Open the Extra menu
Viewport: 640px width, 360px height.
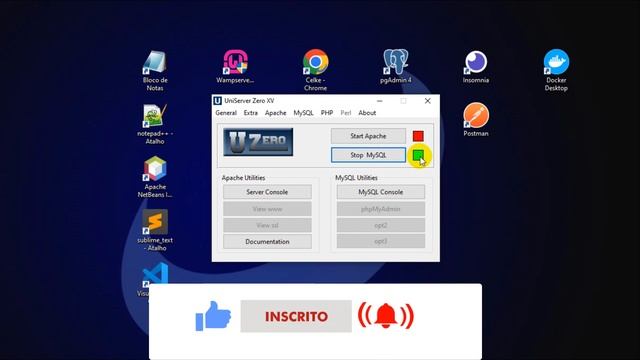(x=251, y=113)
